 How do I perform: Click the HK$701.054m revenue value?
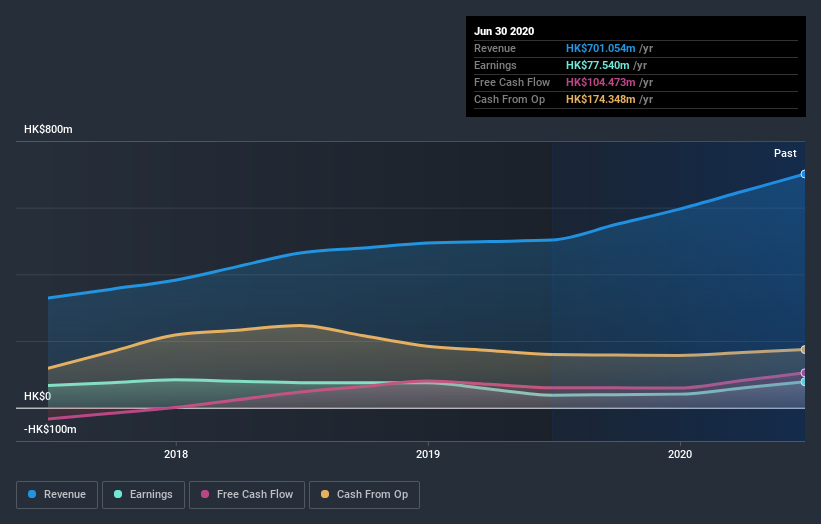click(601, 48)
